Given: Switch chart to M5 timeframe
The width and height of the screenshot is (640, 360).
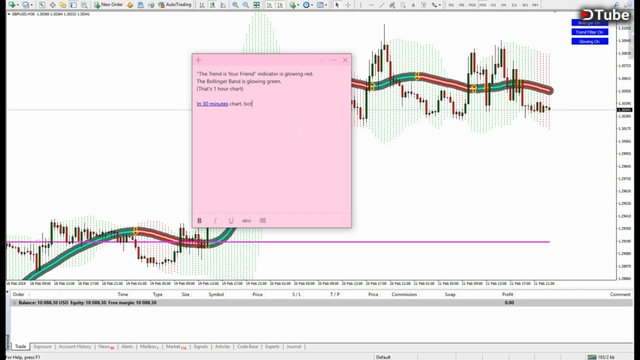Looking at the screenshot, I should (462, 5).
